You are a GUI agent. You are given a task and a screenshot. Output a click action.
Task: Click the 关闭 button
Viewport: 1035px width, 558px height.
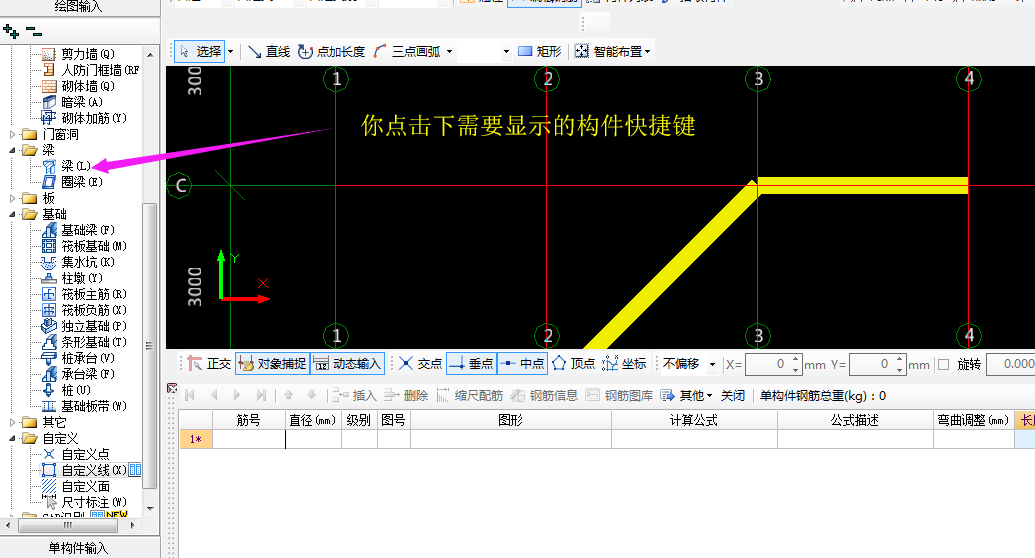(x=733, y=396)
